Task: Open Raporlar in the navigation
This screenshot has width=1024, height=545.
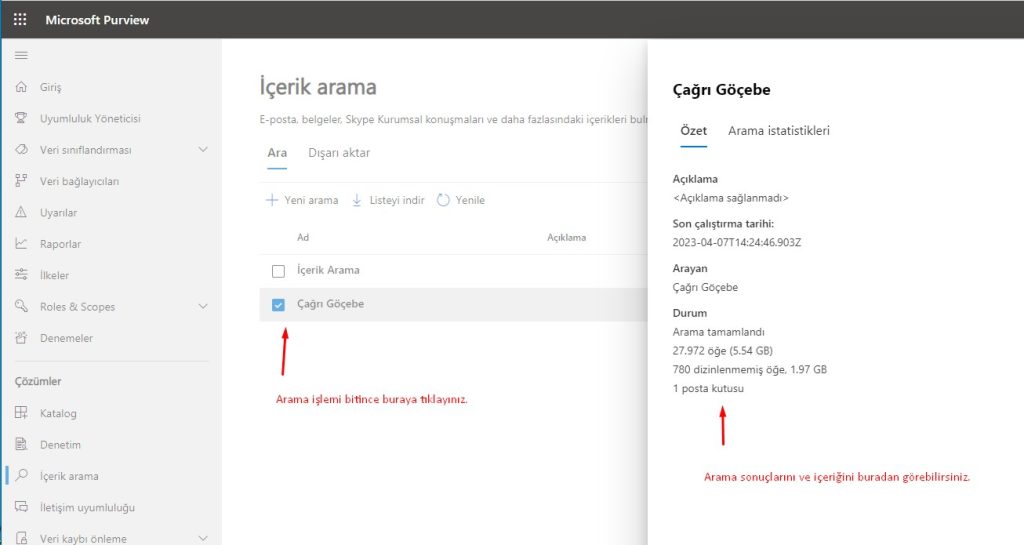Action: pos(60,244)
